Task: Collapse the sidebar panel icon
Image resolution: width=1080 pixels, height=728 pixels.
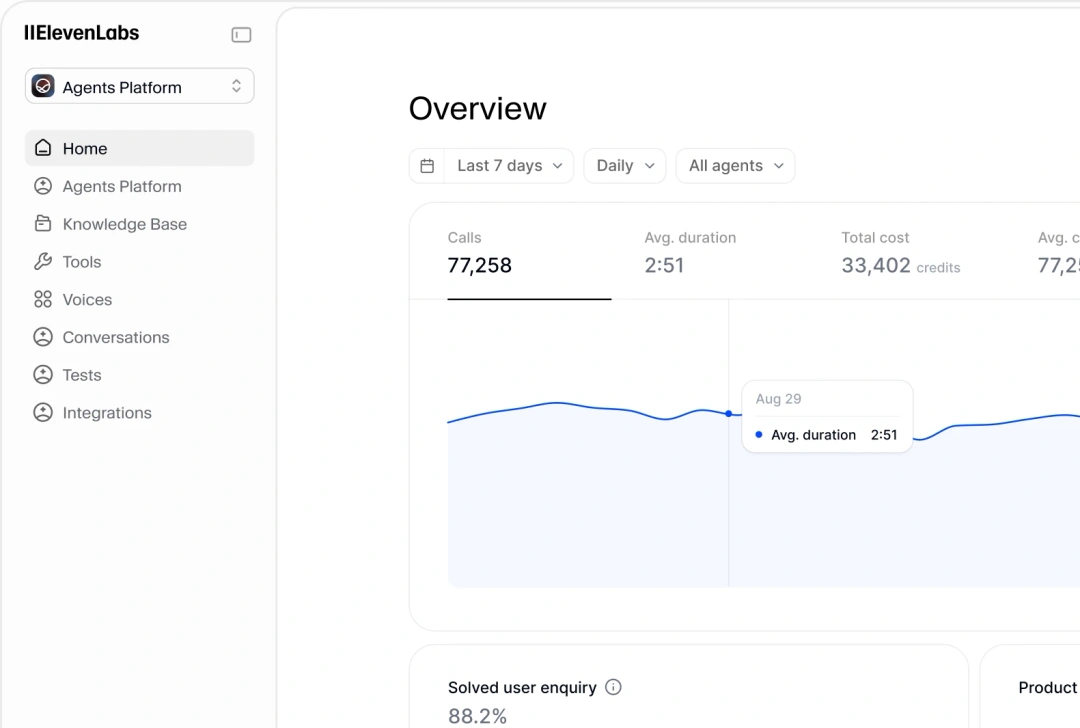Action: (241, 35)
